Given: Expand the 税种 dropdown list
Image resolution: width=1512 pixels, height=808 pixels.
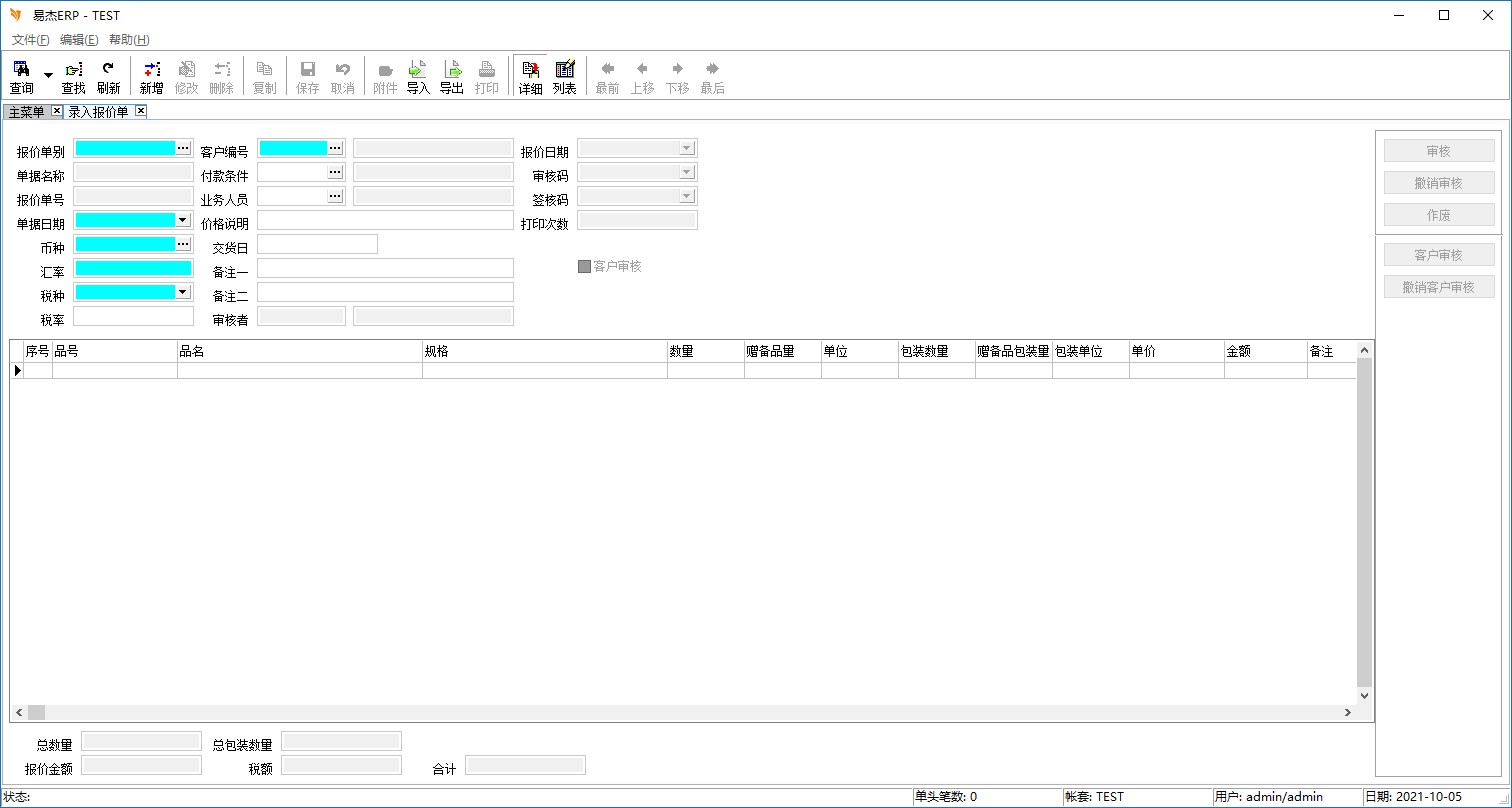Looking at the screenshot, I should (183, 292).
